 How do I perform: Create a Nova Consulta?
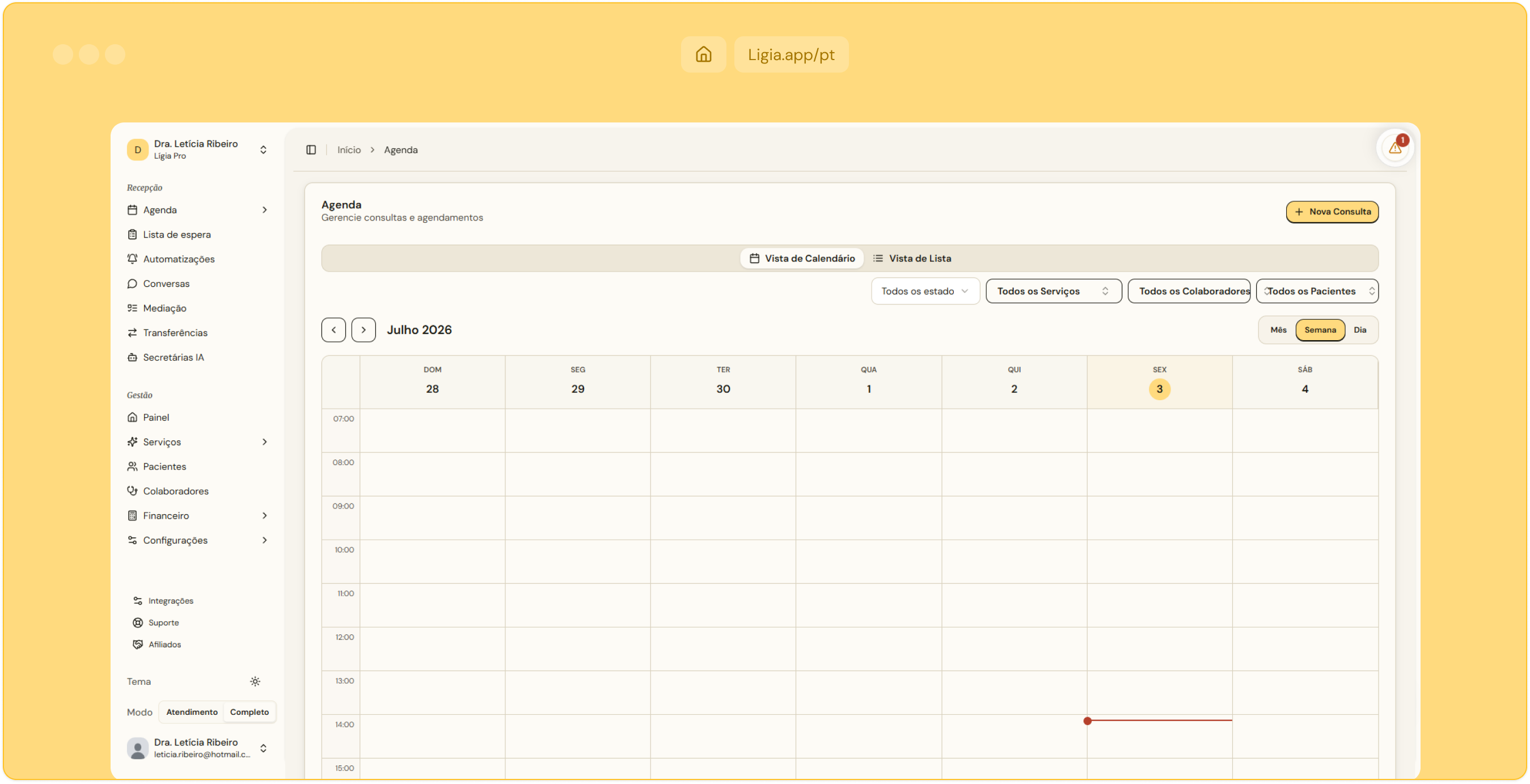[1332, 212]
